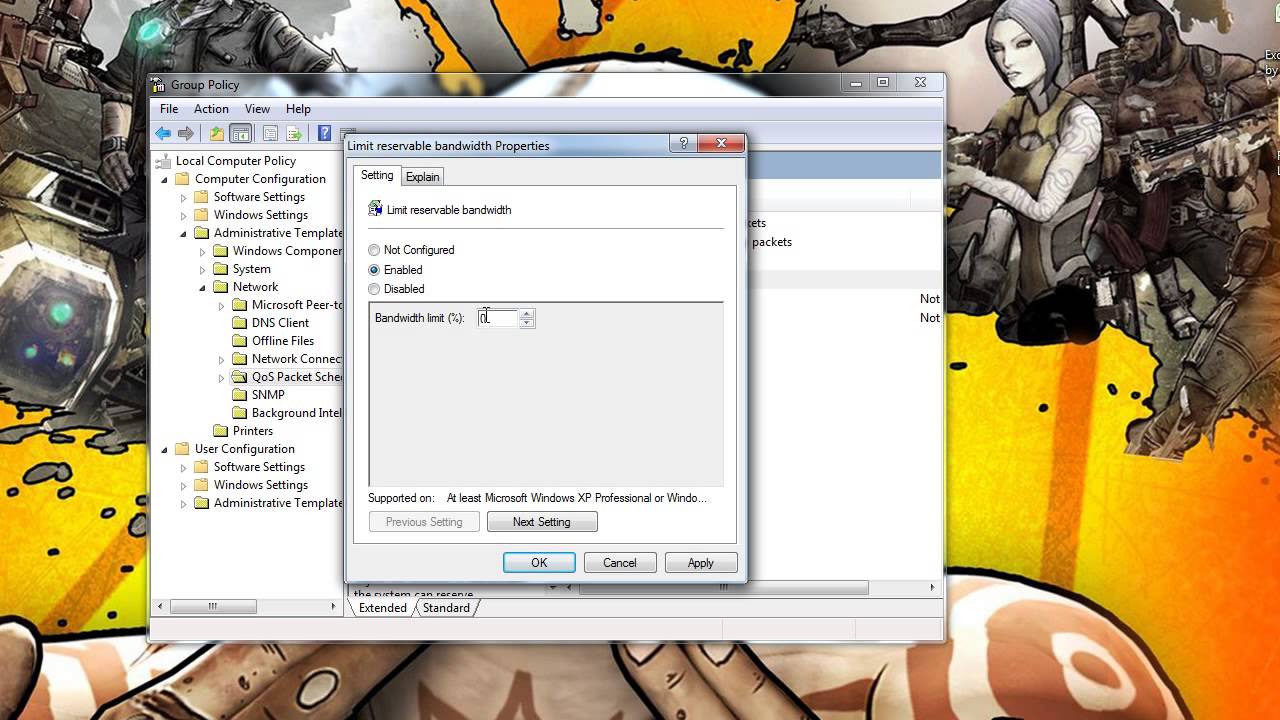This screenshot has width=1280, height=720.
Task: Select the Enabled radio button
Action: point(374,270)
